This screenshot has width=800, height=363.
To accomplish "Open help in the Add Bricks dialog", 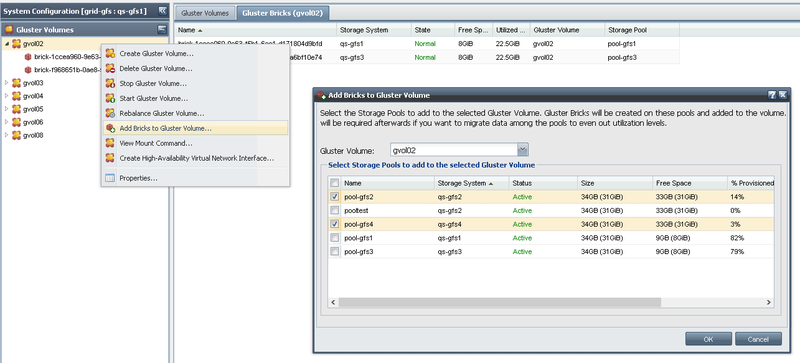I will coord(772,94).
